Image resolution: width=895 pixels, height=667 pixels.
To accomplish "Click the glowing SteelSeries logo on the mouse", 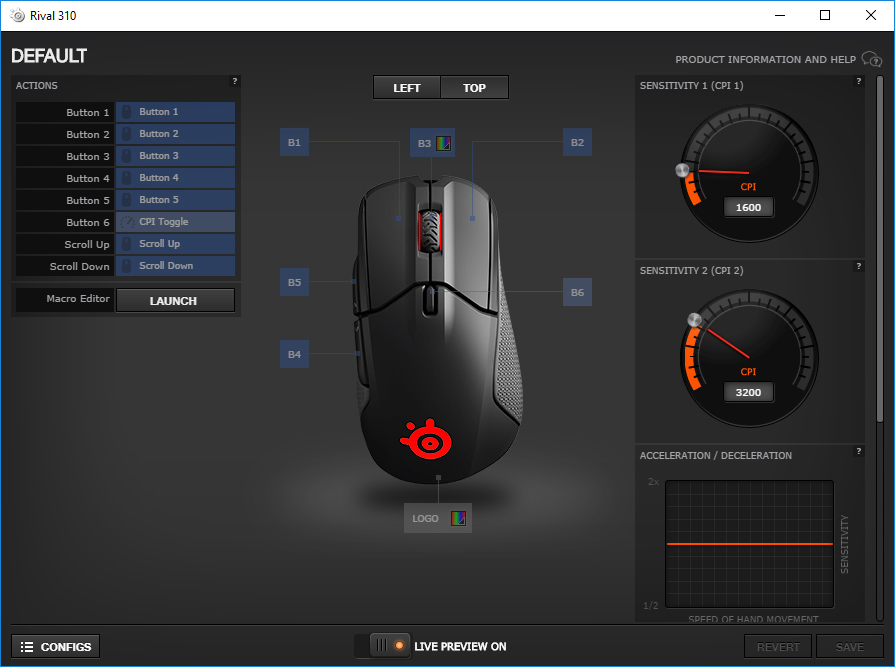I will click(x=427, y=439).
